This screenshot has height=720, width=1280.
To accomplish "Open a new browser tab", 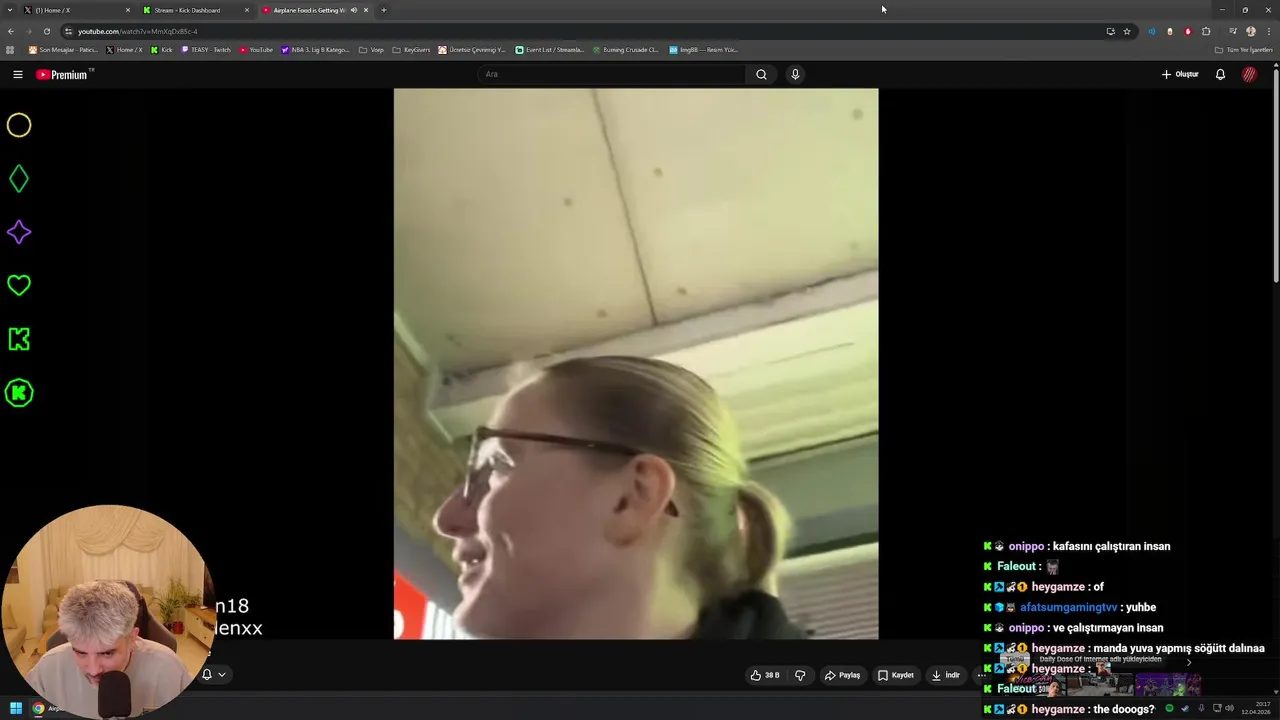I will 383,10.
